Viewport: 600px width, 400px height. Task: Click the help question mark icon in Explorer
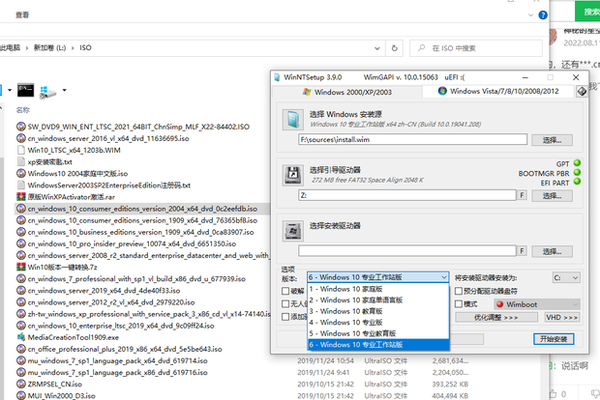(543, 15)
